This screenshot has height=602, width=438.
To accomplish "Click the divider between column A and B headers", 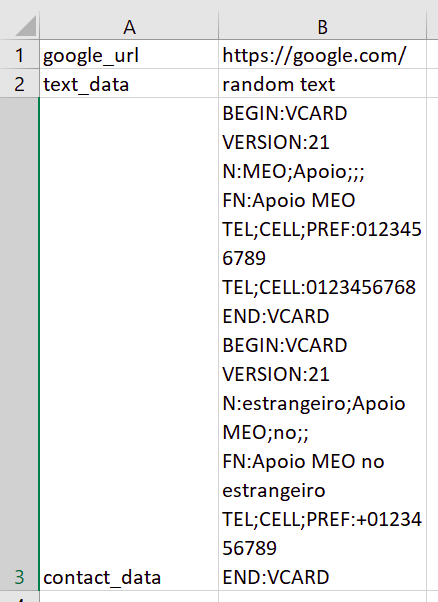I will 218,26.
